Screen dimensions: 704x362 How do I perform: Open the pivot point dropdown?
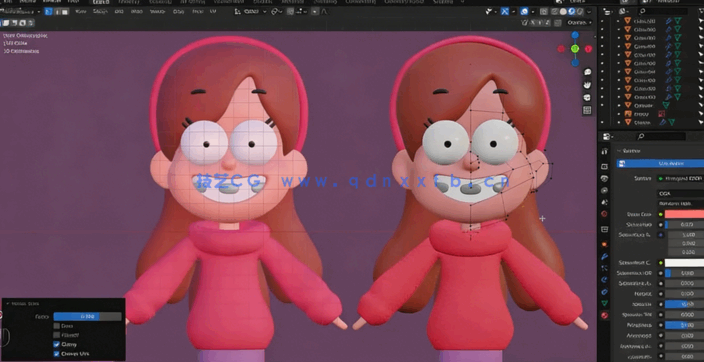276,11
